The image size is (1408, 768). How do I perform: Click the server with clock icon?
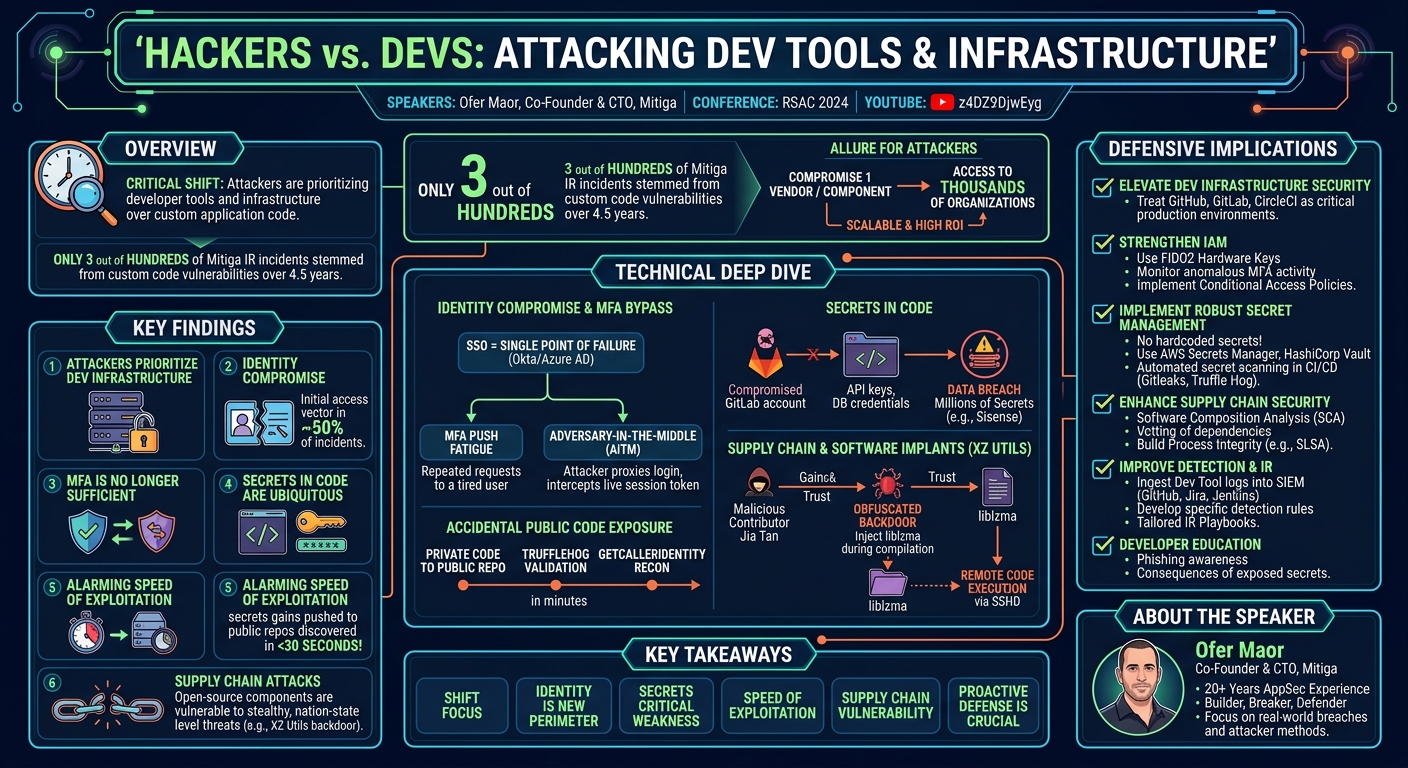[x=152, y=633]
